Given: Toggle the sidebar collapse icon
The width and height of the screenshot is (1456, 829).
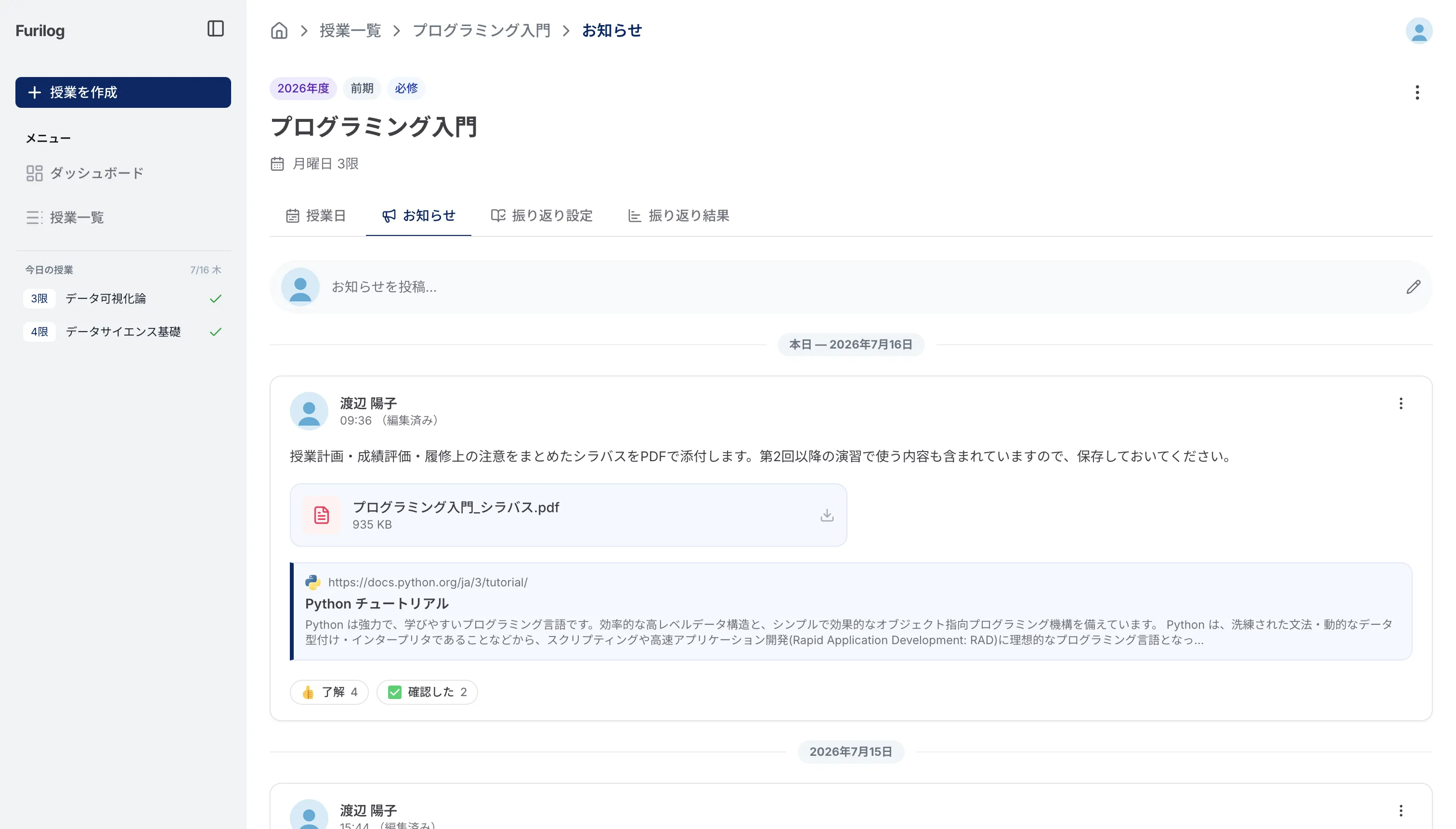Looking at the screenshot, I should click(215, 28).
